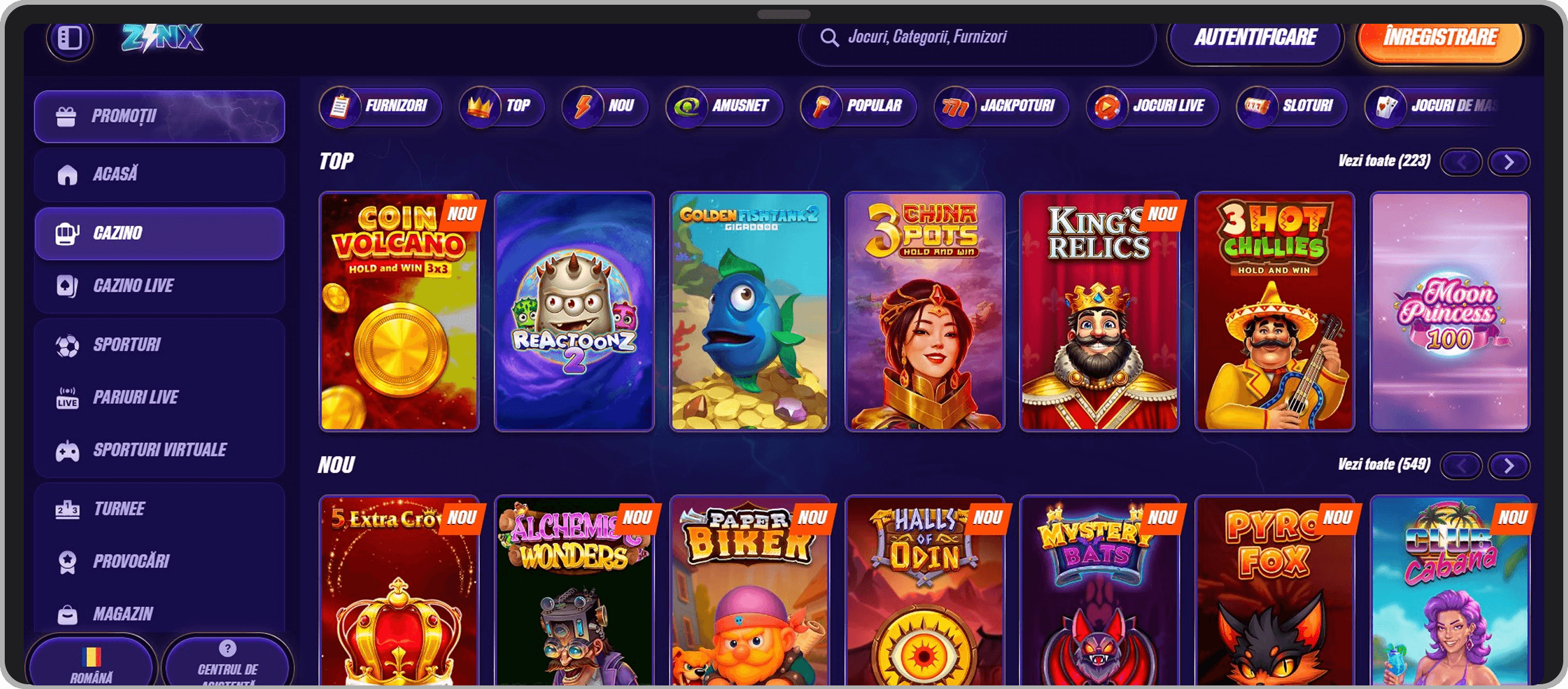Viewport: 1568px width, 689px height.
Task: Open Promoții gift icon item
Action: [x=66, y=116]
